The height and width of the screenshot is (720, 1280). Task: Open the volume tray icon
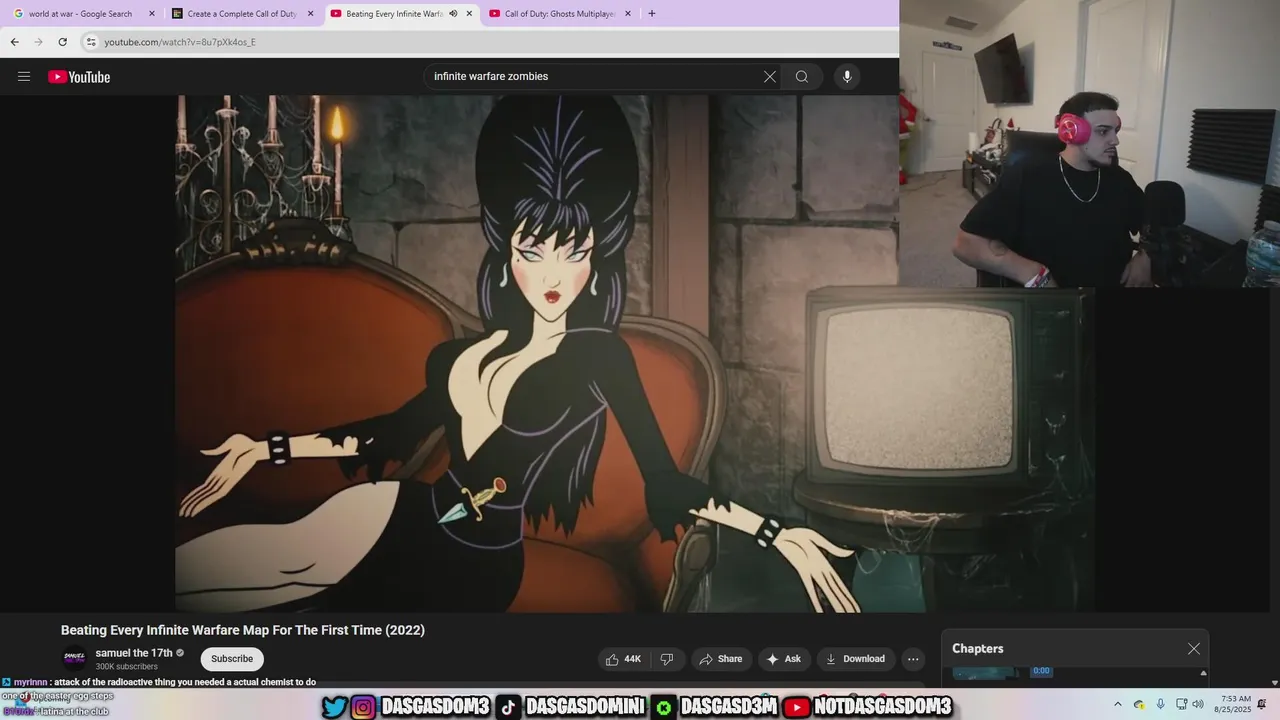[x=1198, y=705]
